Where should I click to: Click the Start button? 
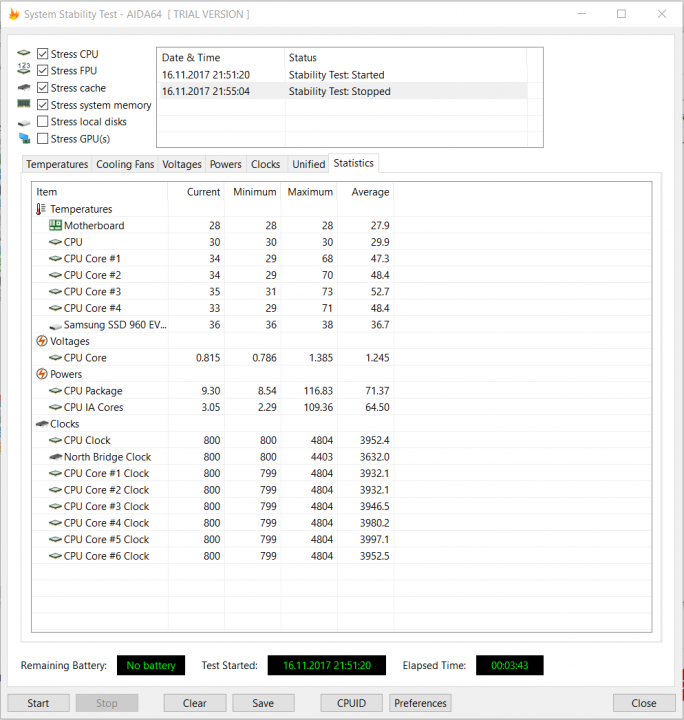[x=38, y=703]
